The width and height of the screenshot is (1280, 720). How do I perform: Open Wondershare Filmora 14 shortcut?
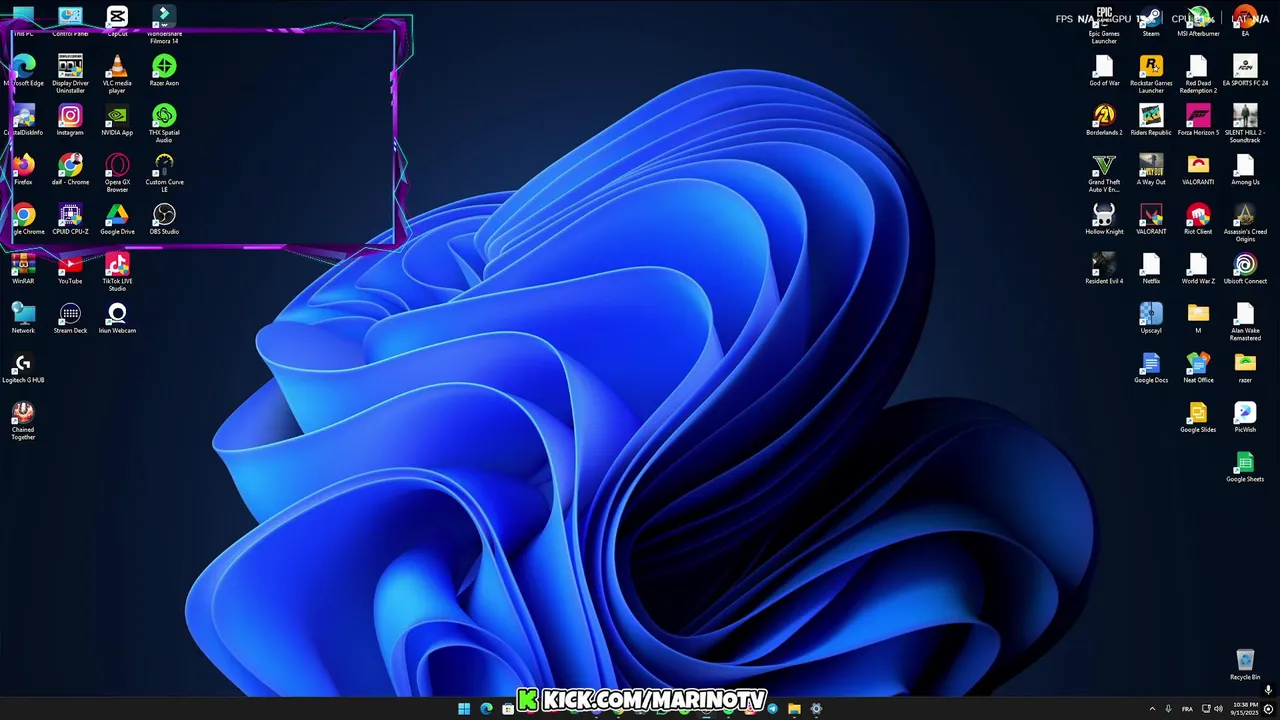click(x=164, y=25)
